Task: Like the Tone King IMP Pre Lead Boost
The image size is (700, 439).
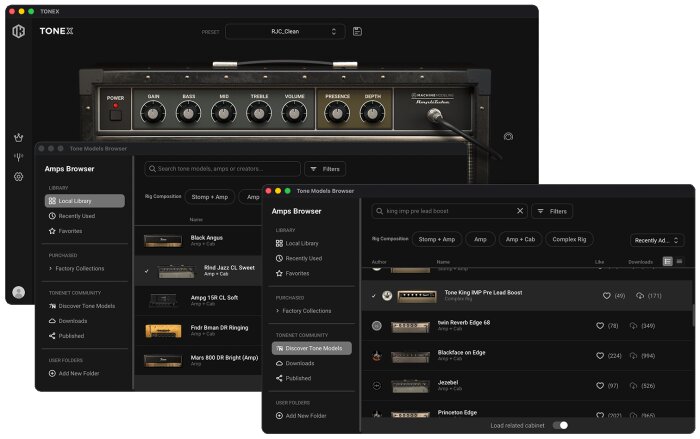Action: (606, 296)
